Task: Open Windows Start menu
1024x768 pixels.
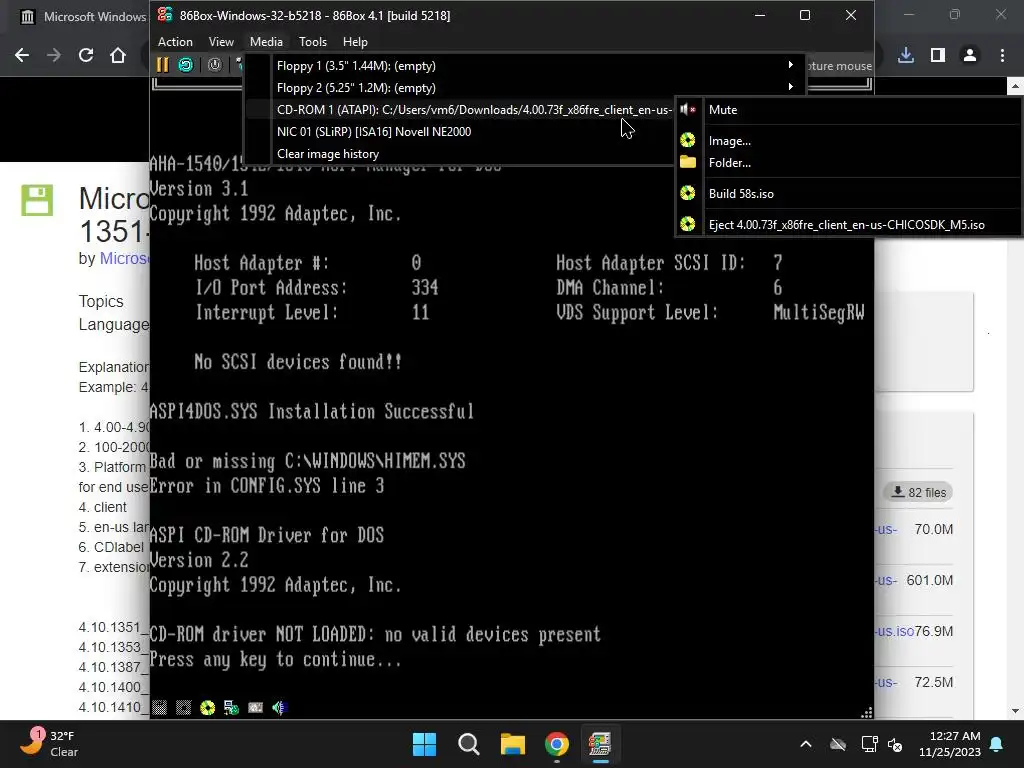Action: coord(424,744)
